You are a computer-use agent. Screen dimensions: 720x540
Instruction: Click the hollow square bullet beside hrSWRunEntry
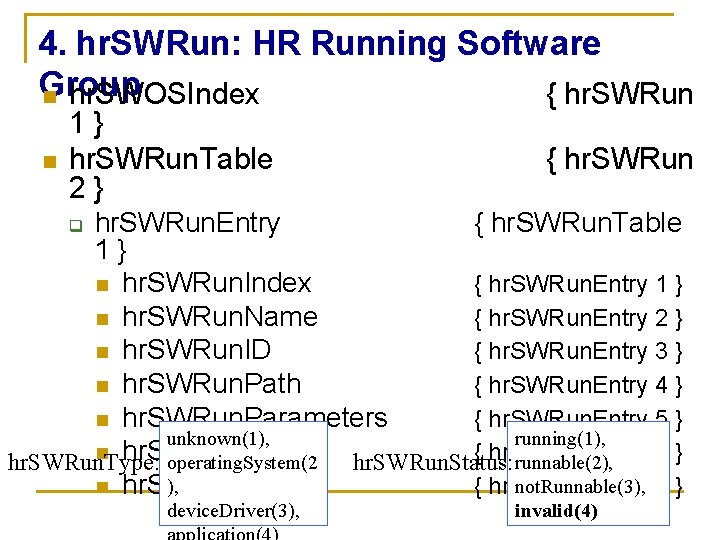click(76, 225)
